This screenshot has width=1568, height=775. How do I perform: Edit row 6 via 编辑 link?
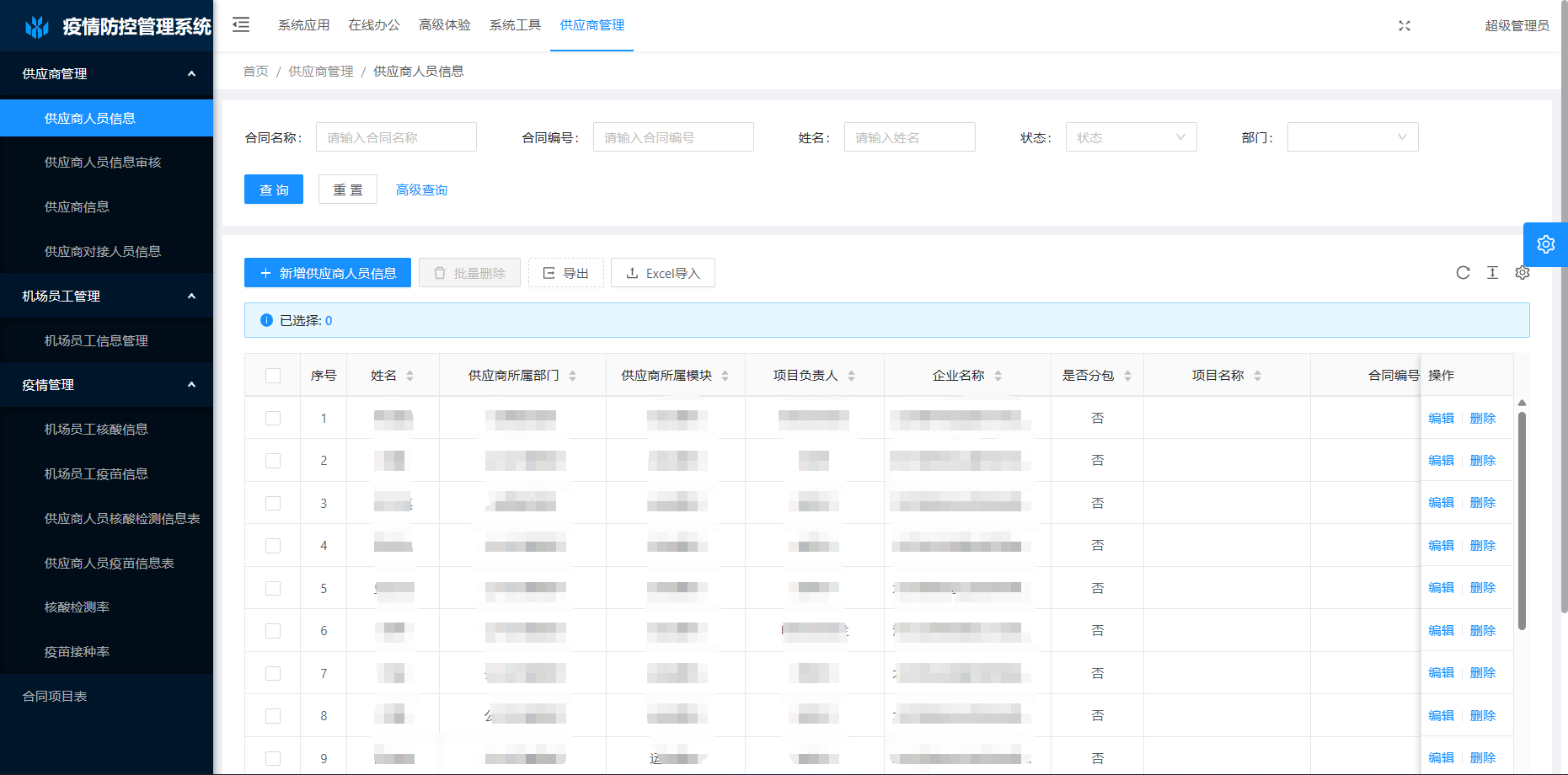1442,631
